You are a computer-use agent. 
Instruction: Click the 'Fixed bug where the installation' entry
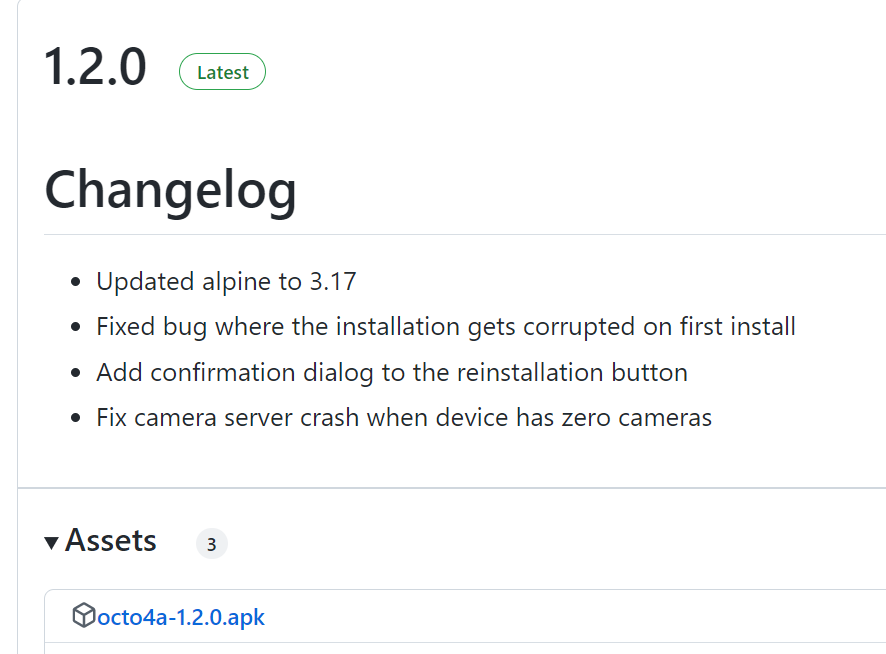coord(446,327)
